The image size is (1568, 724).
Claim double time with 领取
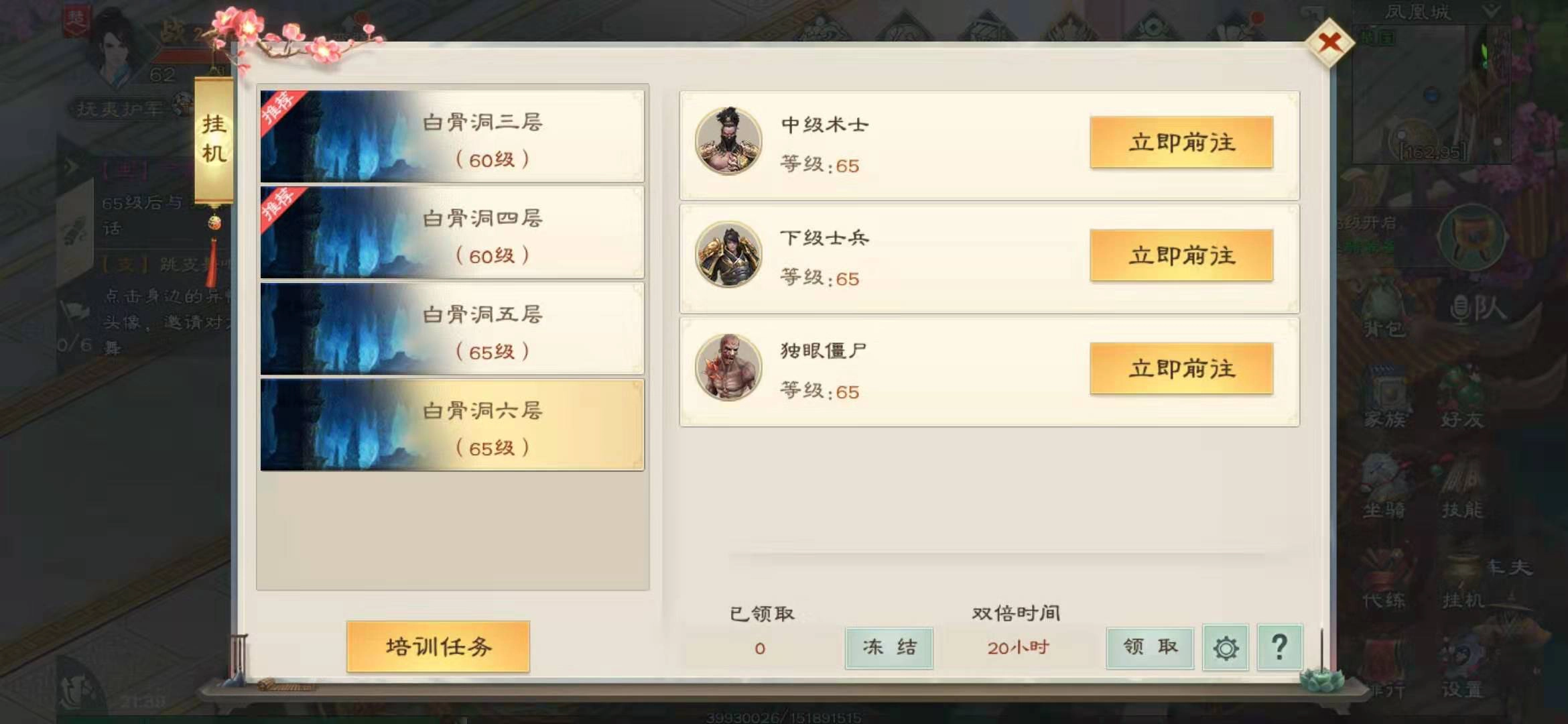pos(1150,648)
